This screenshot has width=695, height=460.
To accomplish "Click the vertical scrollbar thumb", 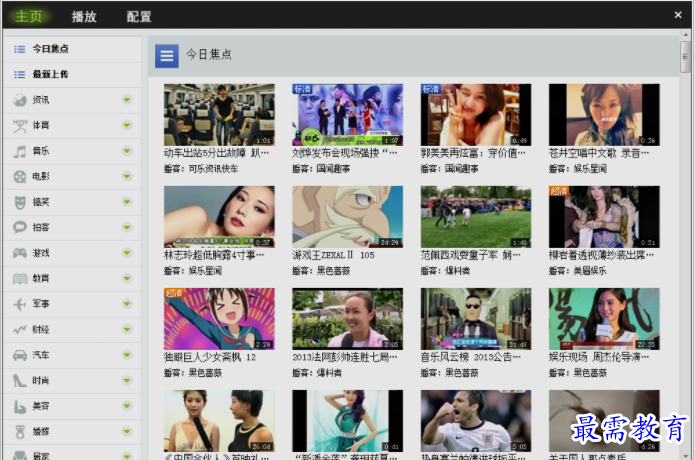I will (x=685, y=56).
